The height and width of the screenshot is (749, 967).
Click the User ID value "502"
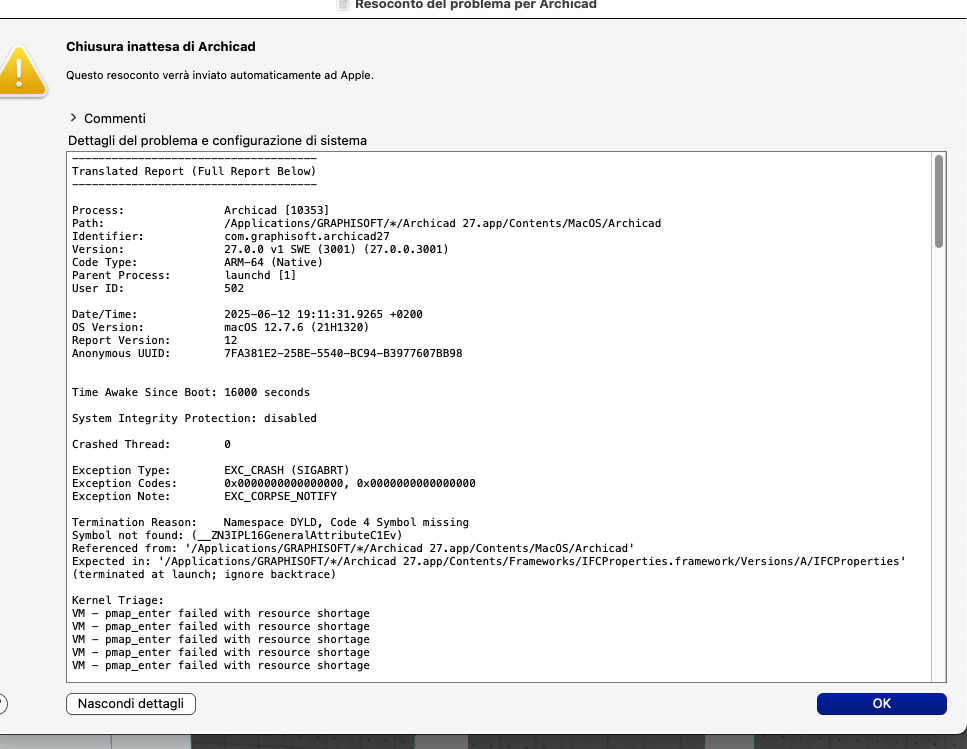click(x=234, y=288)
